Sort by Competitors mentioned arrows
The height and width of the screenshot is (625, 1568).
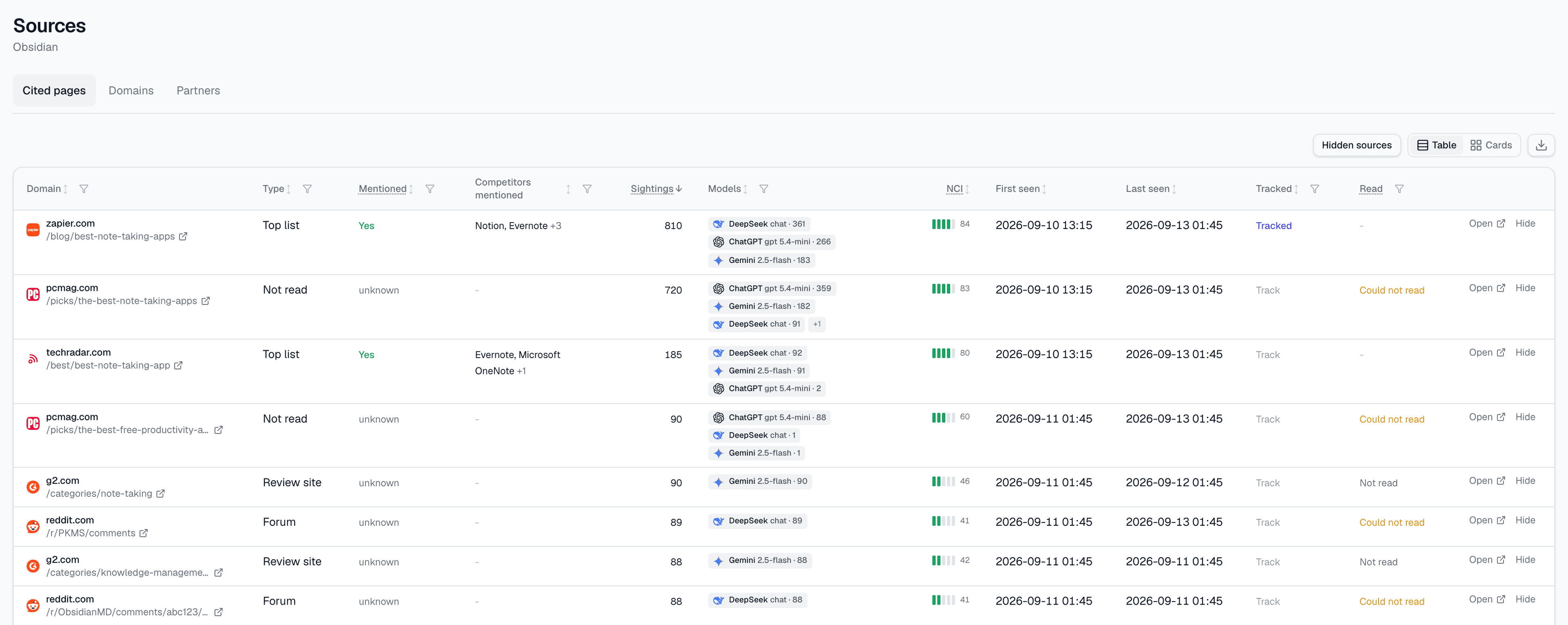pos(568,189)
